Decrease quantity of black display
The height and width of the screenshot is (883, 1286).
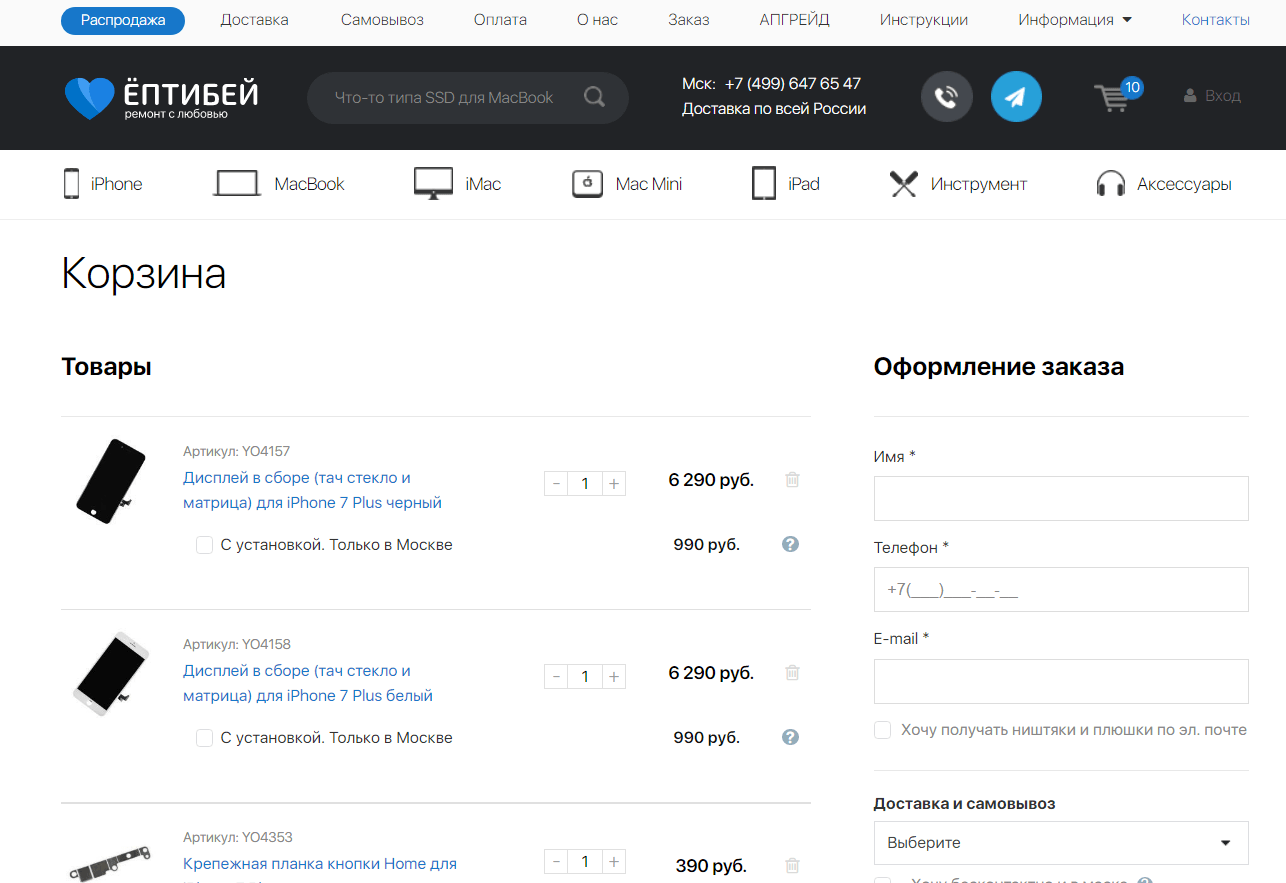[x=556, y=484]
